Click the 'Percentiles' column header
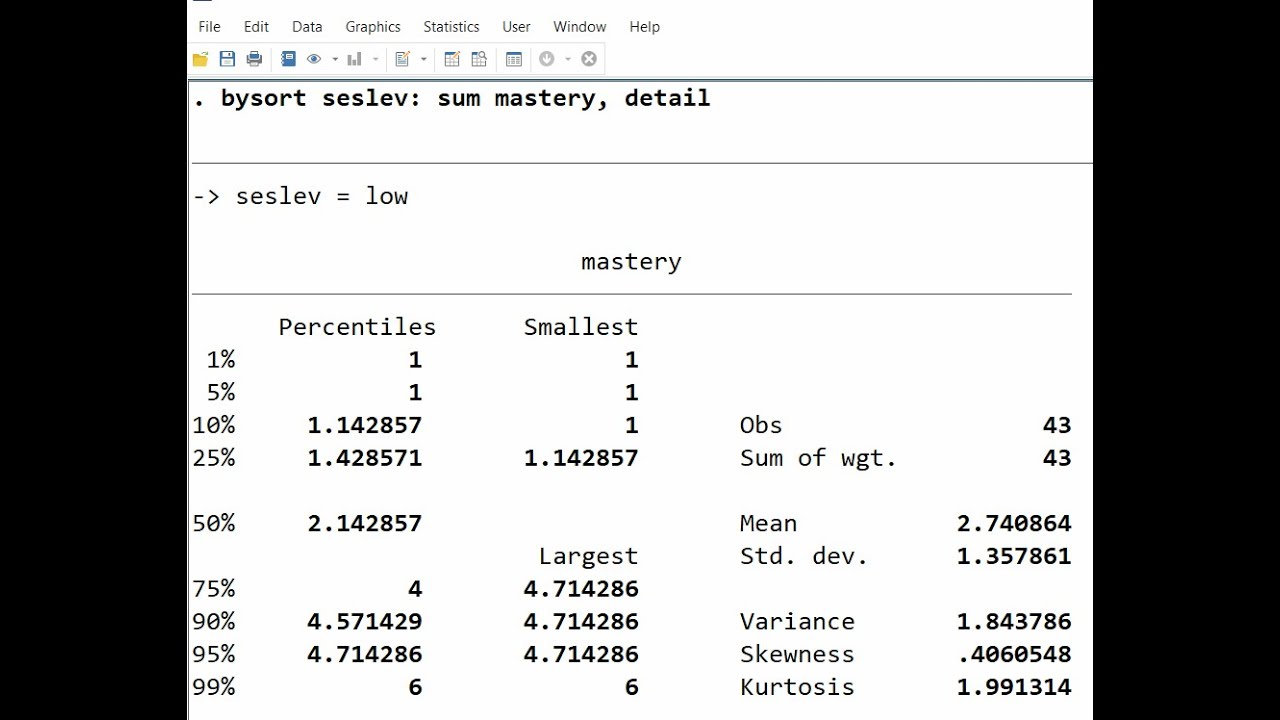 357,327
